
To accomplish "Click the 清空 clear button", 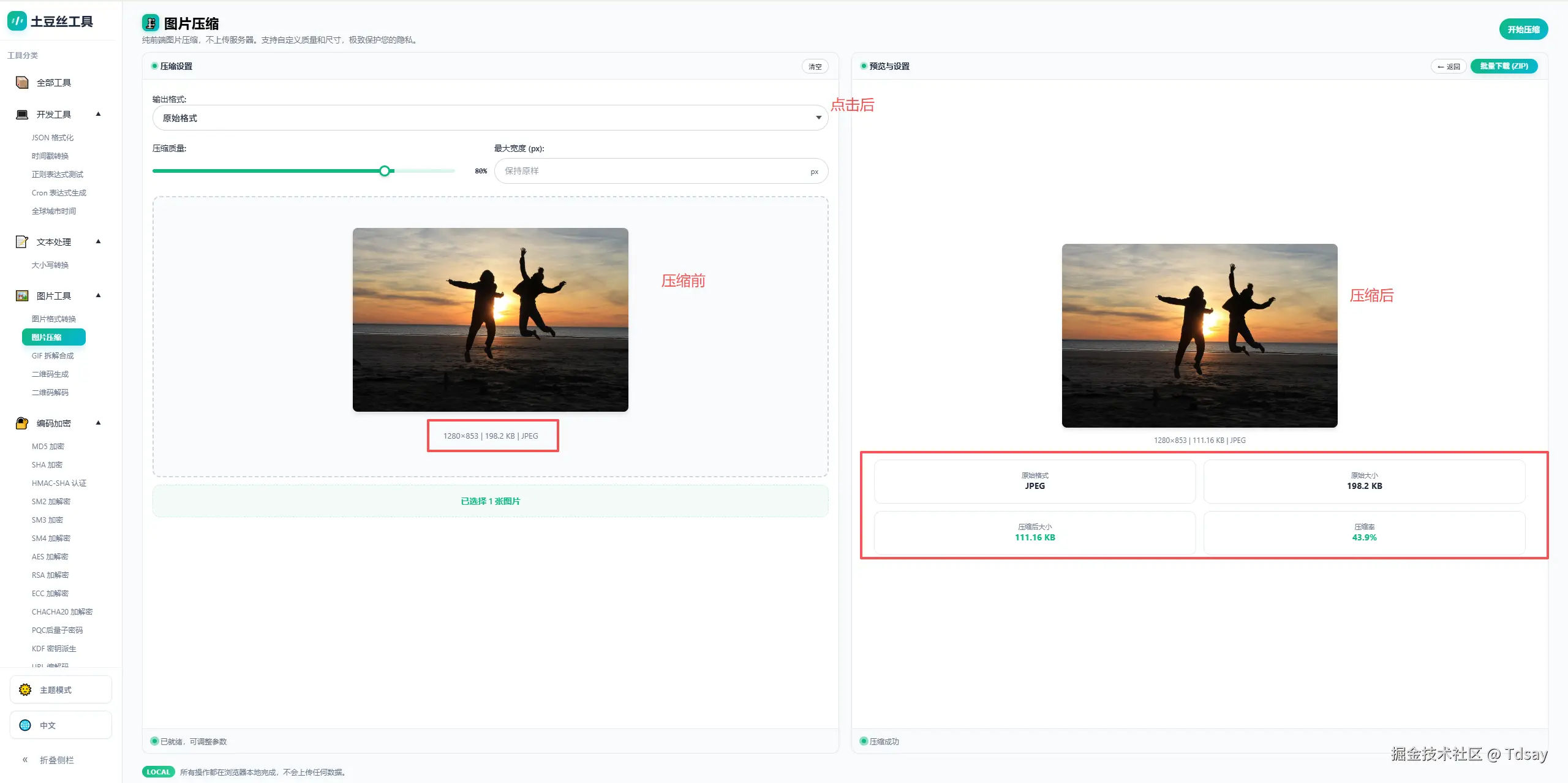I will pos(815,67).
